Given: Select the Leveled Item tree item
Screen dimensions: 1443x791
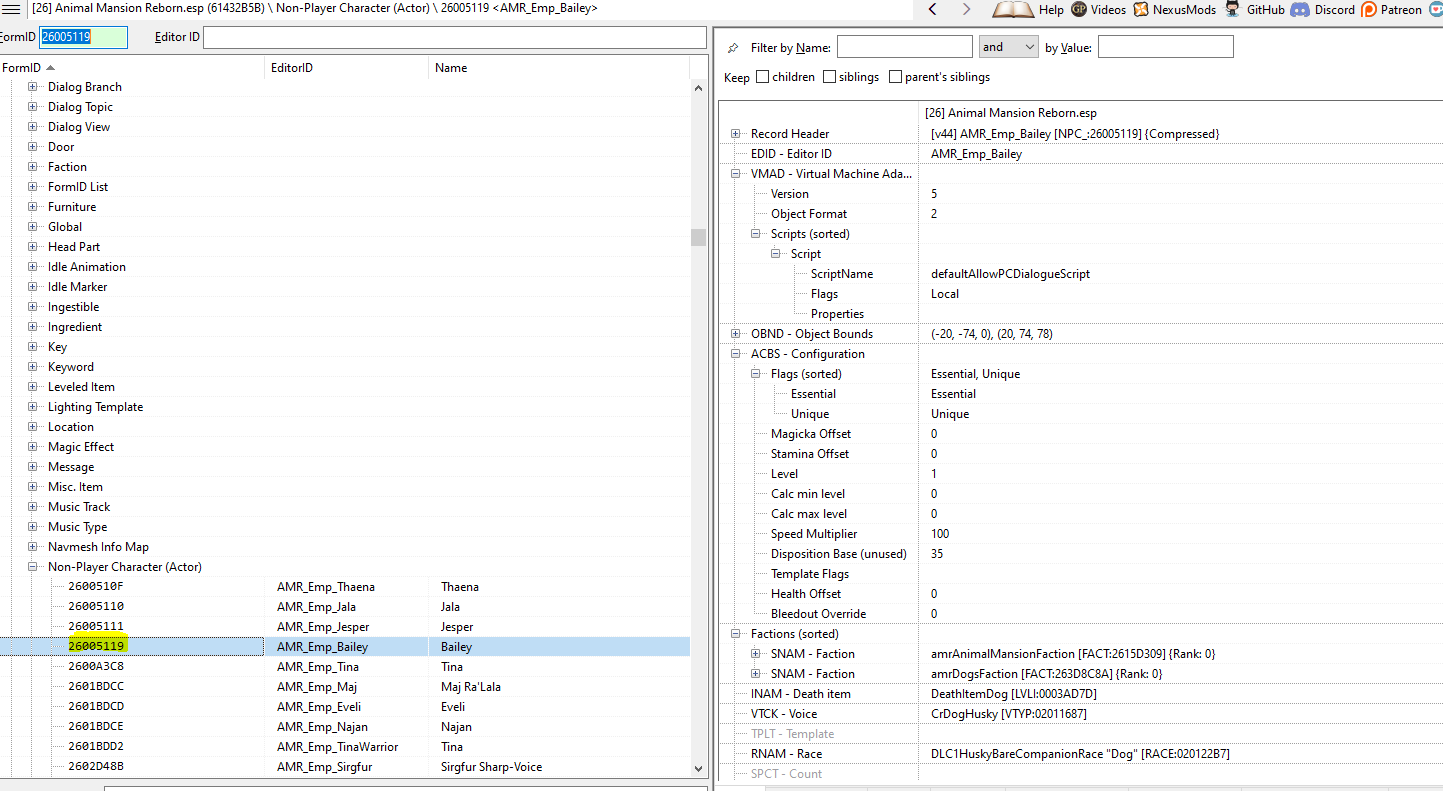Looking at the screenshot, I should (81, 387).
